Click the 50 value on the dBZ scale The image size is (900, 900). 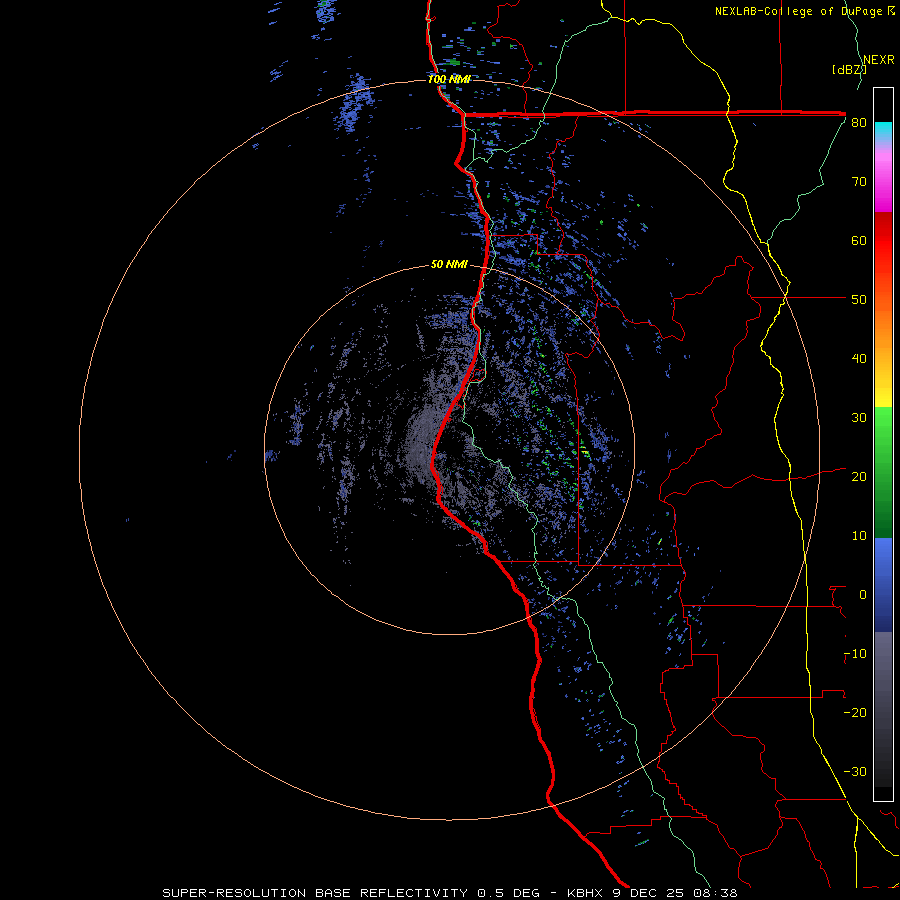(x=859, y=300)
